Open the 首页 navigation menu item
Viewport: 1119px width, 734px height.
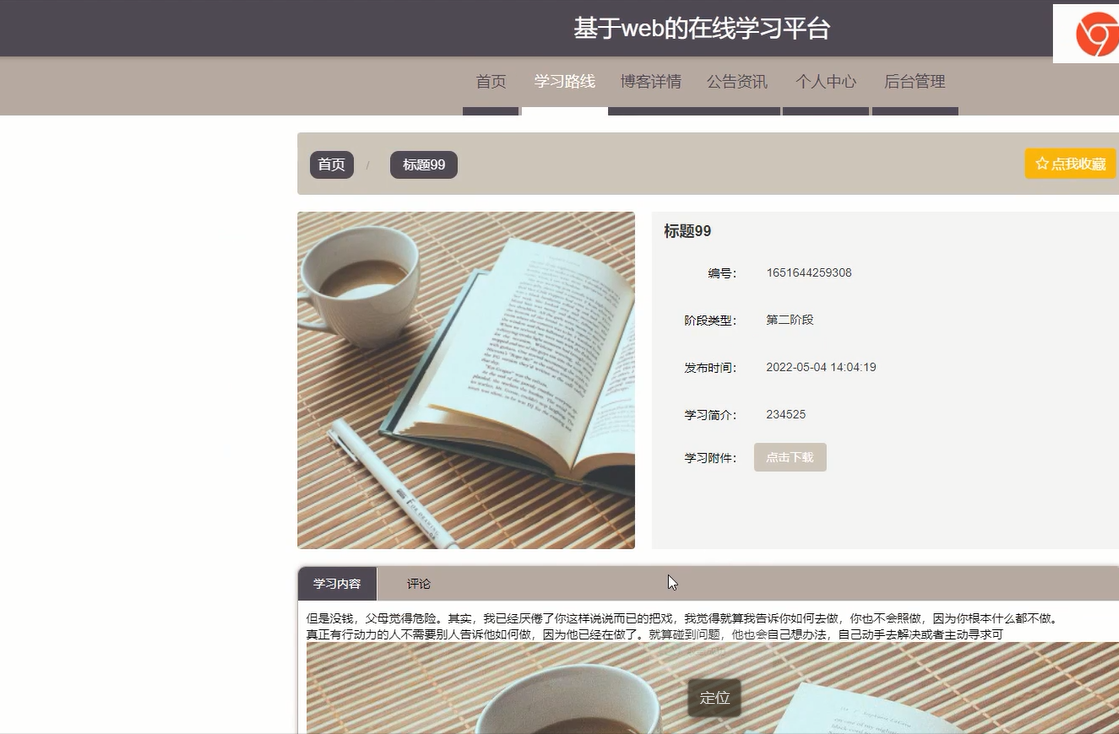(491, 81)
